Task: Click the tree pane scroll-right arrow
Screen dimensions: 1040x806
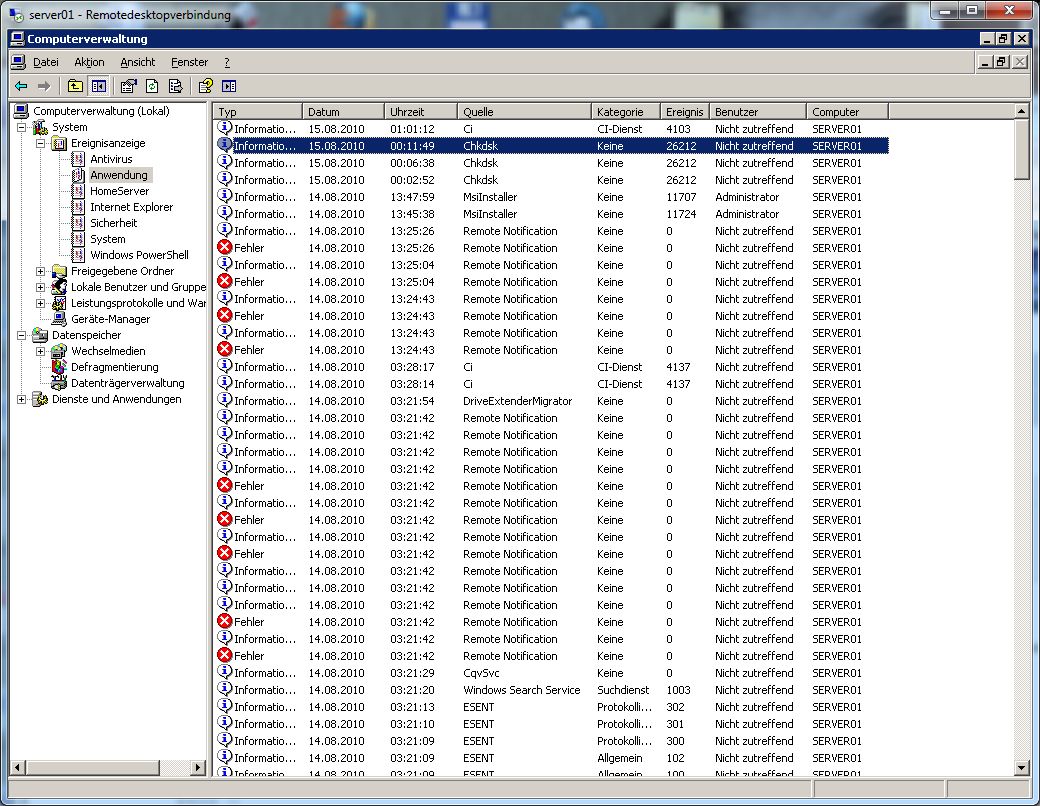Action: coord(198,768)
